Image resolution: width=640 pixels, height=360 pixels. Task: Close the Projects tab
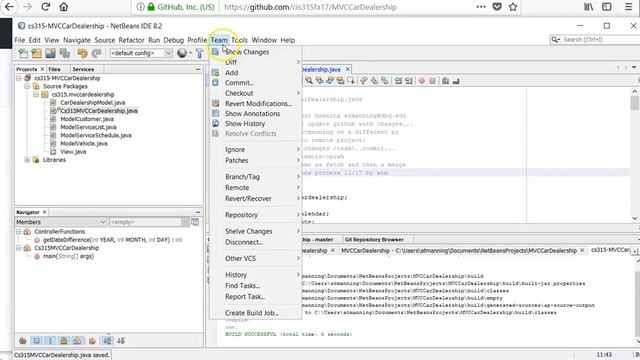[x=42, y=69]
